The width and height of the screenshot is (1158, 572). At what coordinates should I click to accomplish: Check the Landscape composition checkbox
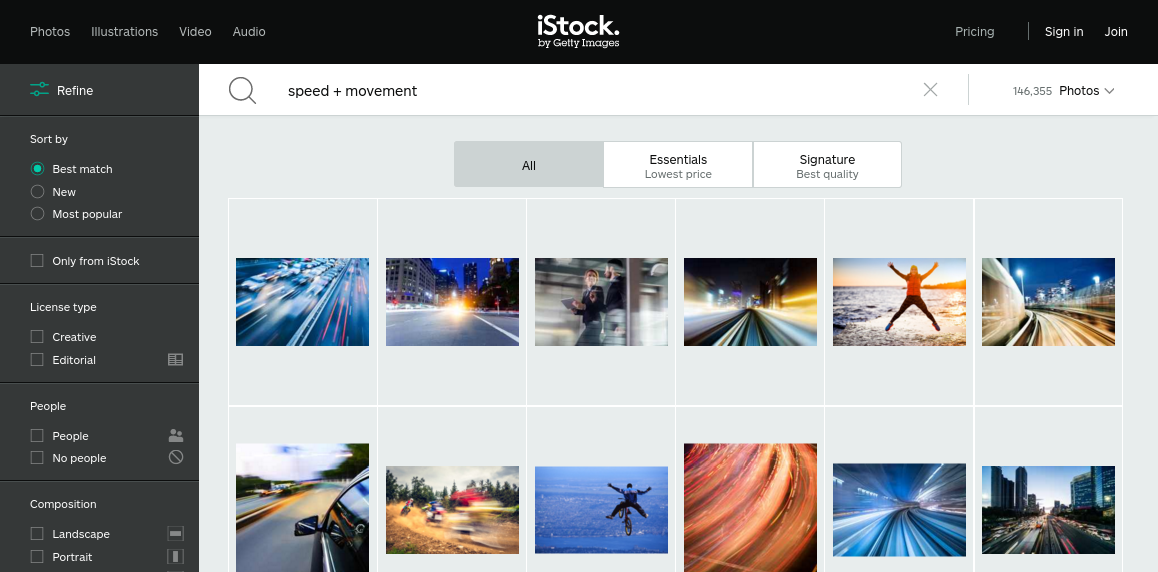[x=37, y=534]
